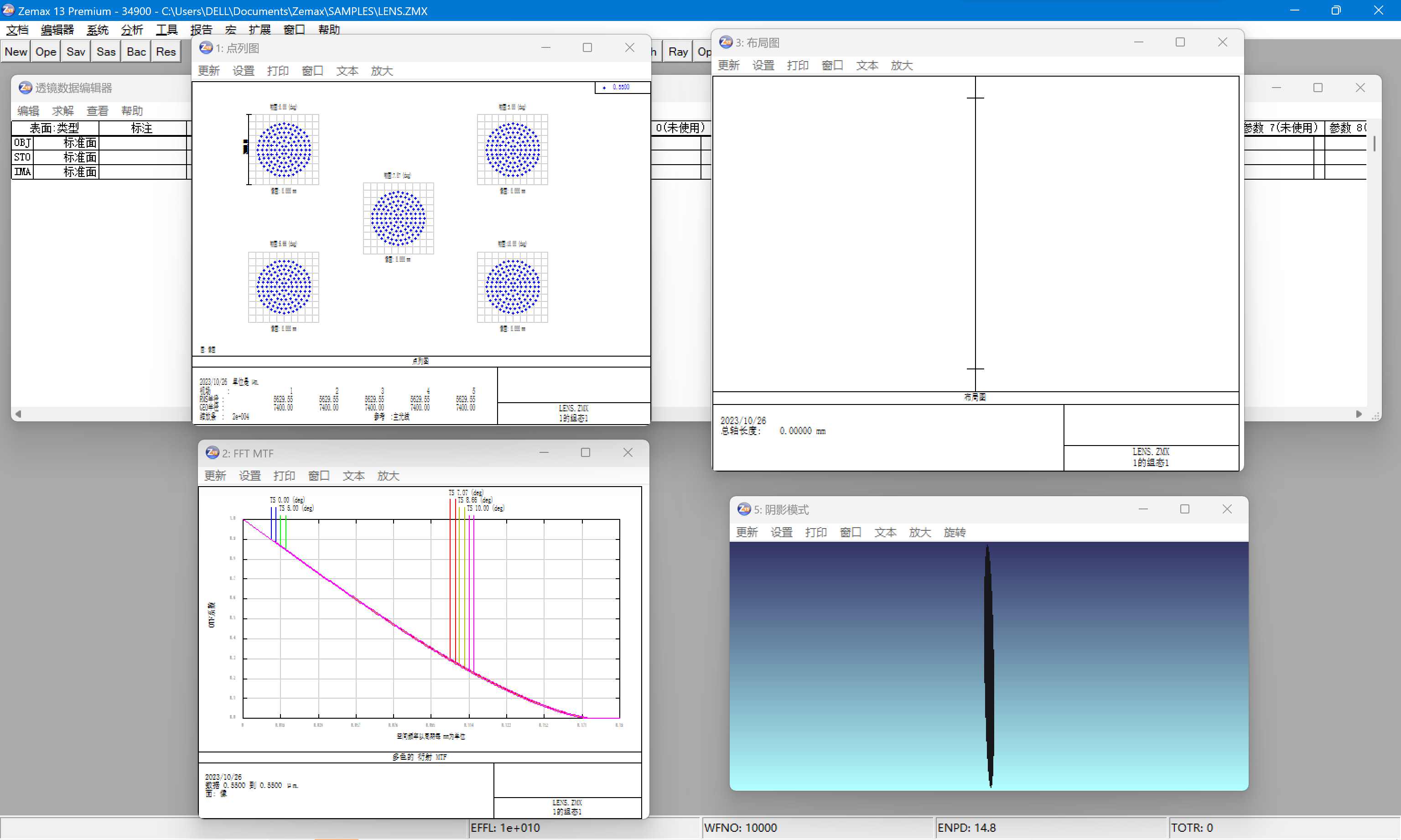Screen dimensions: 1401x840
Task: Click the Sav (Save) toolbar button
Action: (76, 52)
